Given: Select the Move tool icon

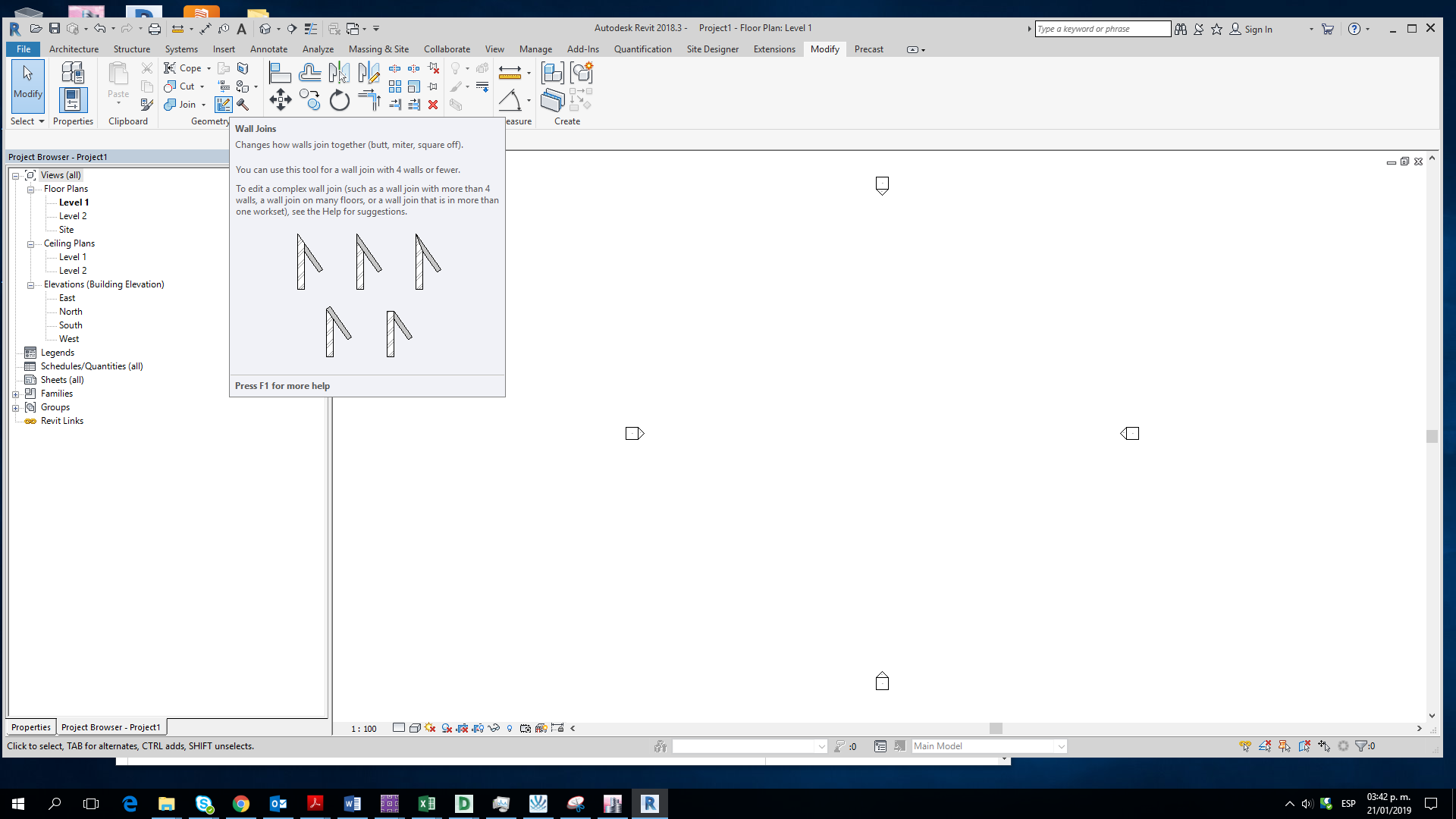Looking at the screenshot, I should click(x=281, y=100).
